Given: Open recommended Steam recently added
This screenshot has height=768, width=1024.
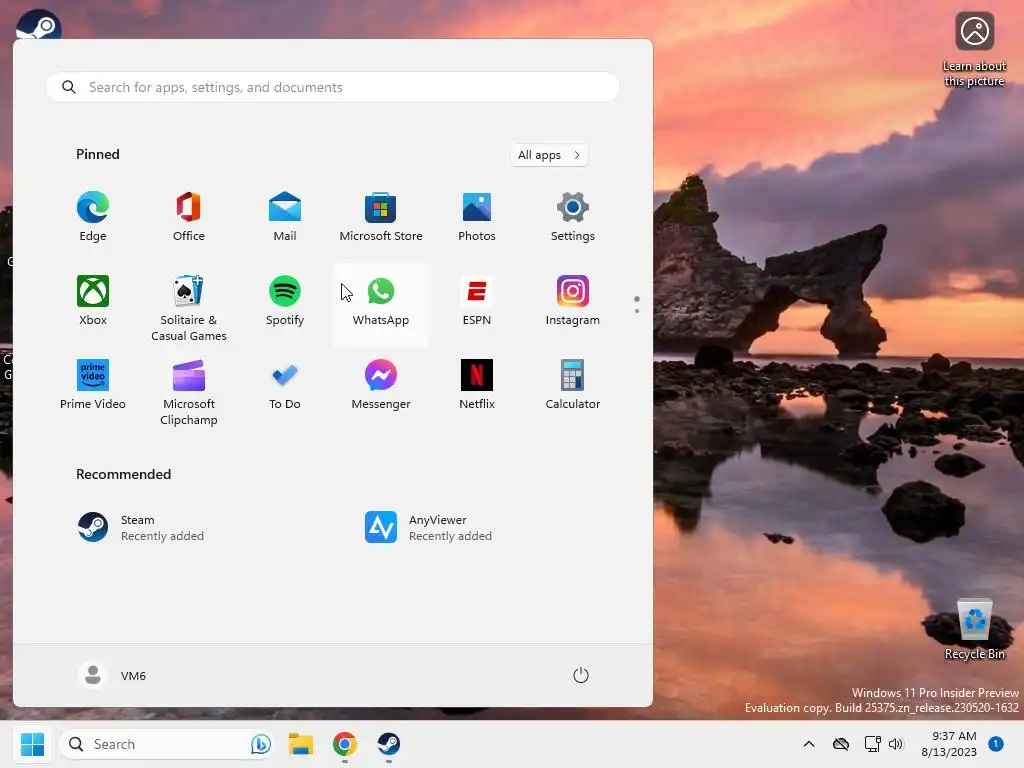Looking at the screenshot, I should (x=141, y=528).
